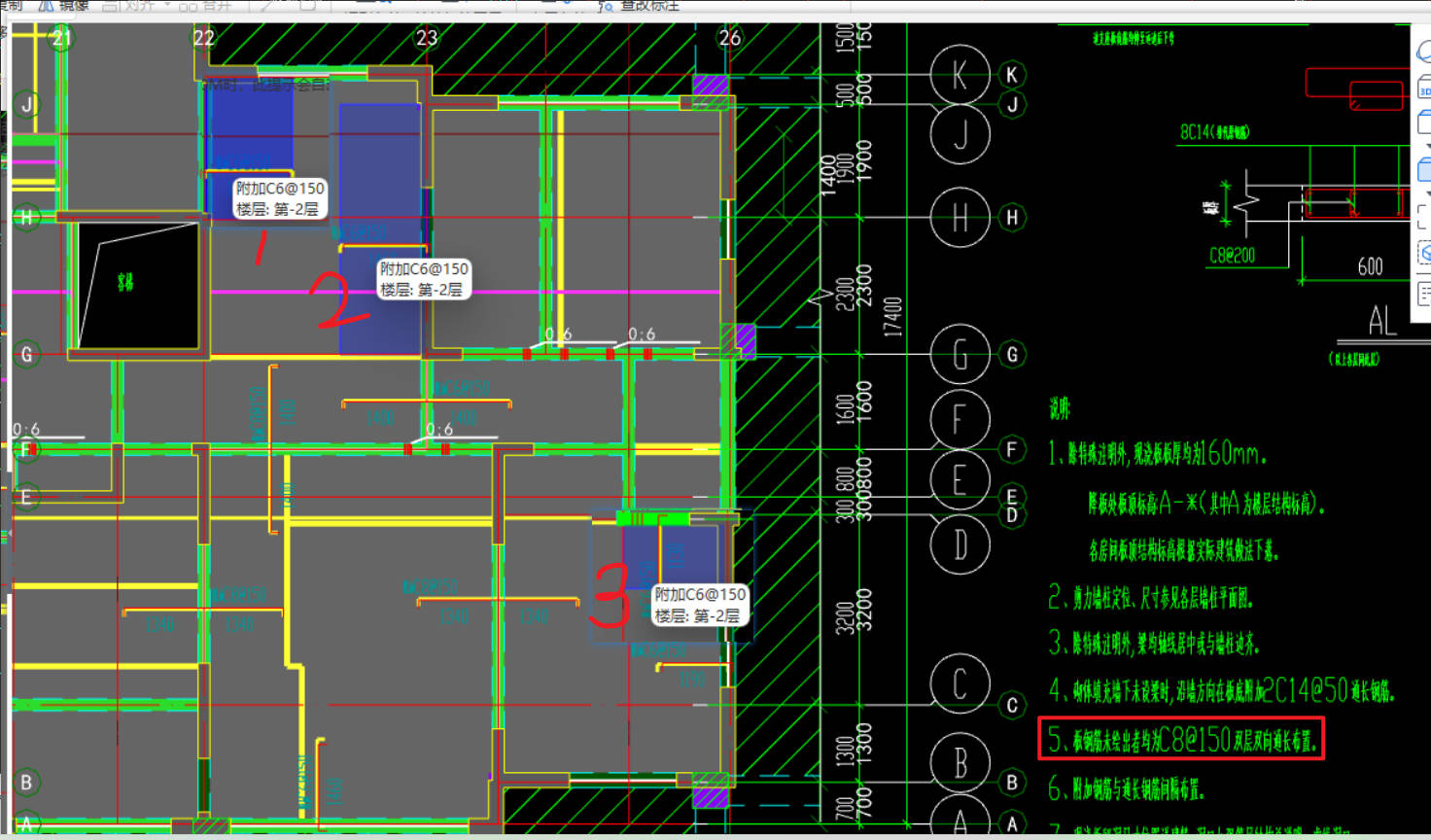Screen dimensions: 1431x840
Task: Click the large axis bubble labeled K
Action: pos(960,75)
